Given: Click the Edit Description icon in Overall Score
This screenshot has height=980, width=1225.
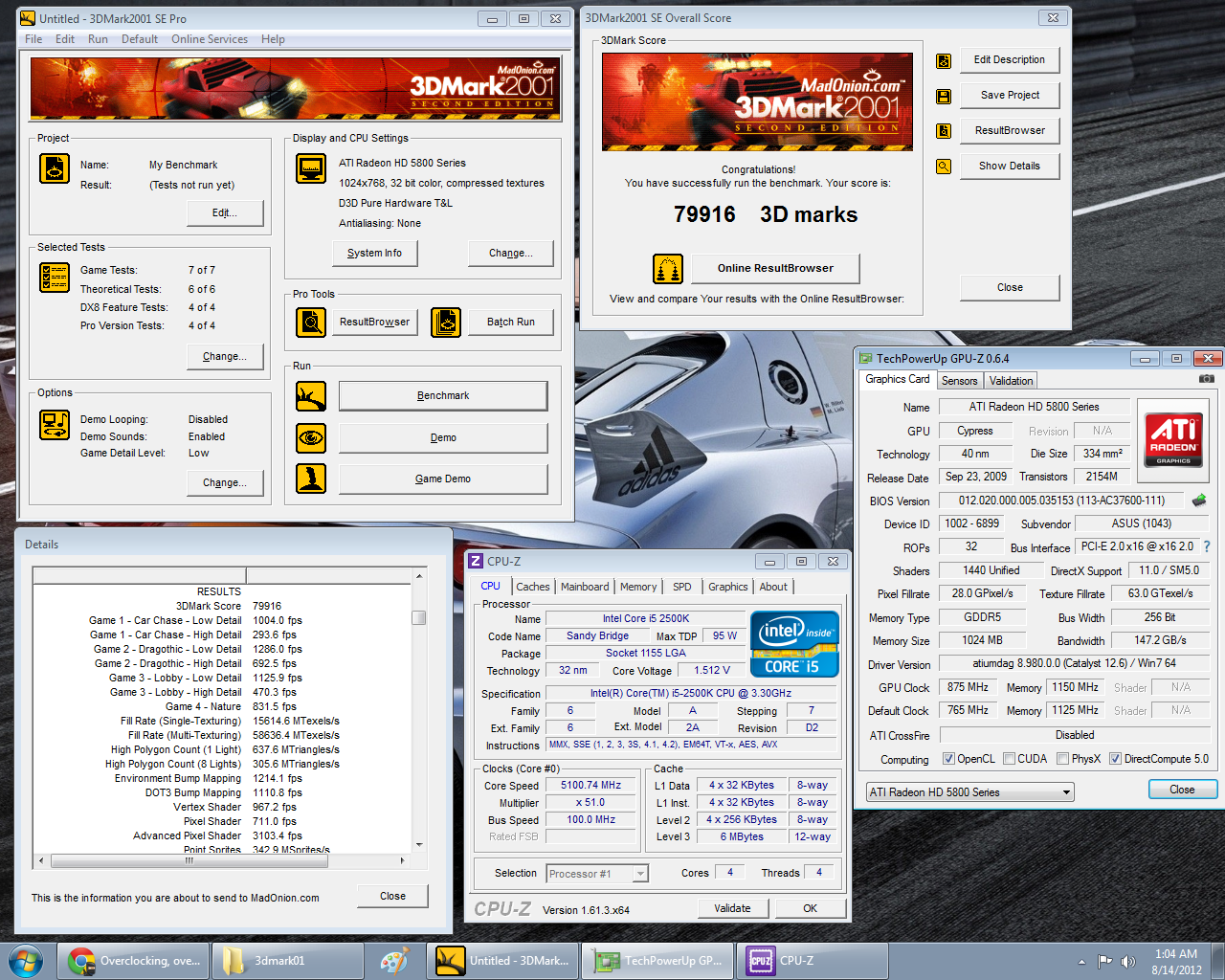Looking at the screenshot, I should pos(944,61).
